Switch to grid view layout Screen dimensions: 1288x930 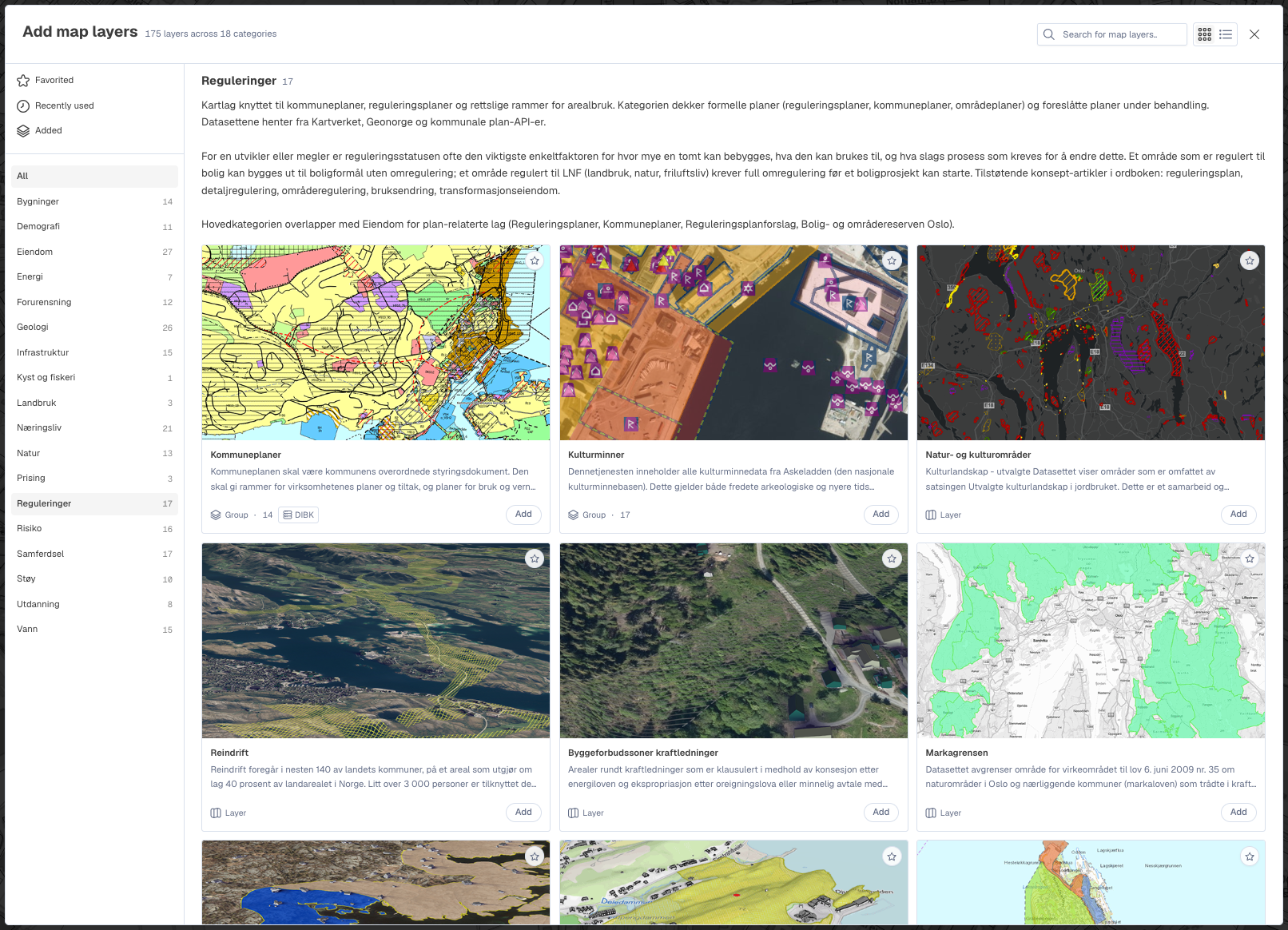1204,34
